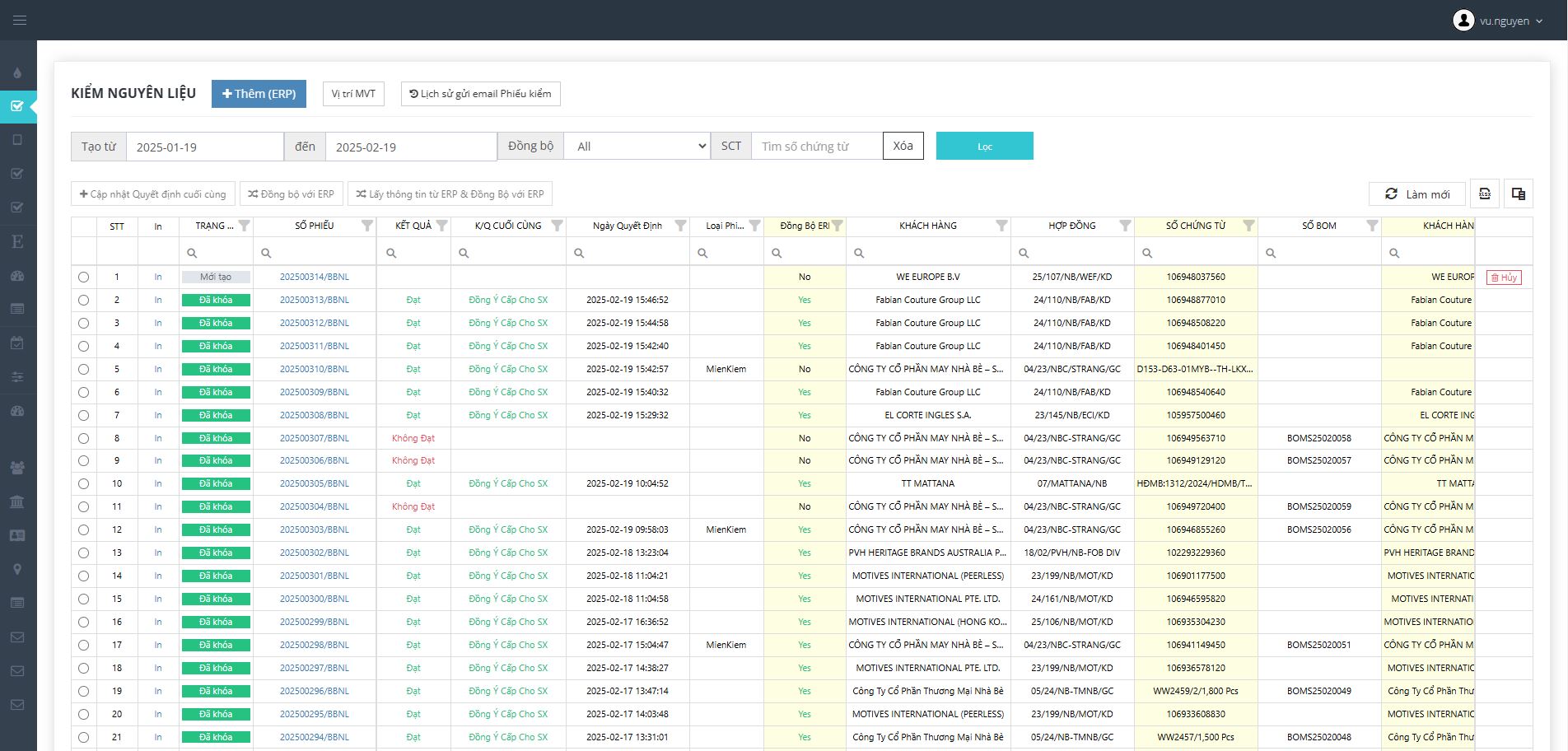This screenshot has height=751, width=1568.
Task: Select radio for row 202500302/BBNL
Action: [84, 553]
